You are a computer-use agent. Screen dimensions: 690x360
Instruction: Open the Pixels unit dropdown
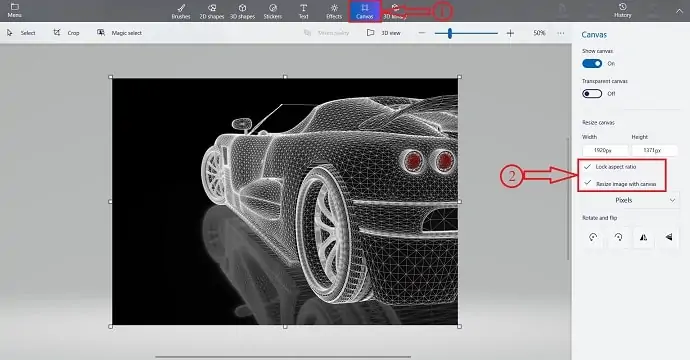tap(630, 200)
